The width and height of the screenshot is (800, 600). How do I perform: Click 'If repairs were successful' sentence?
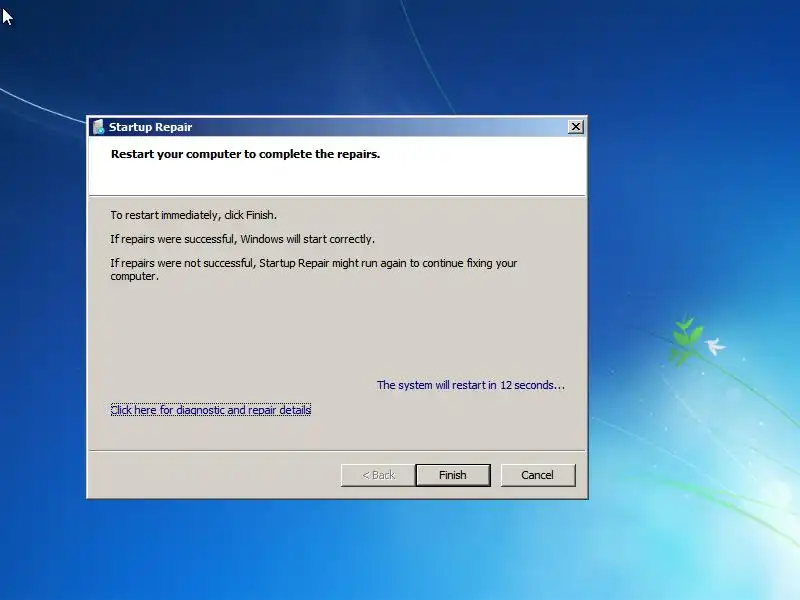[x=242, y=239]
